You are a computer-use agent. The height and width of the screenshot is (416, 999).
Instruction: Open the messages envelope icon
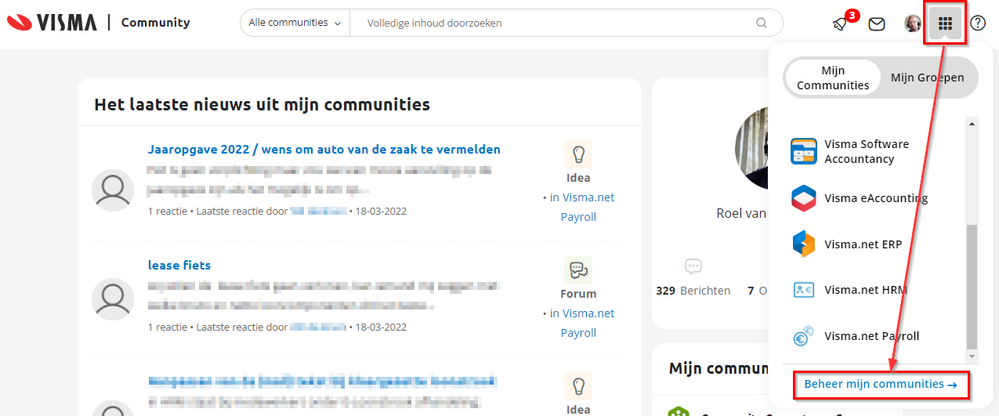877,24
